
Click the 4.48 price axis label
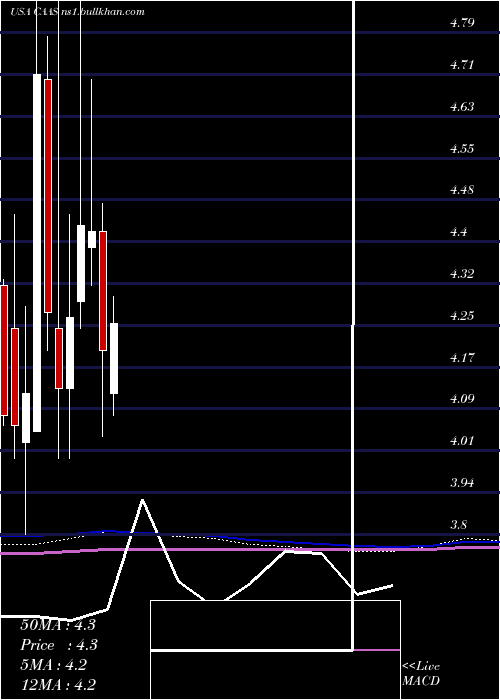point(462,190)
